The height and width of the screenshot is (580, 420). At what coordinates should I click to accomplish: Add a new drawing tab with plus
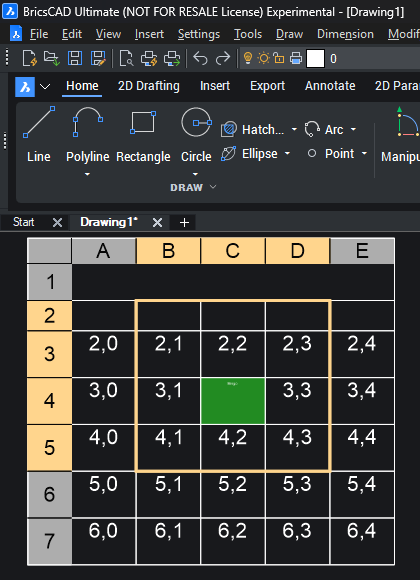184,222
